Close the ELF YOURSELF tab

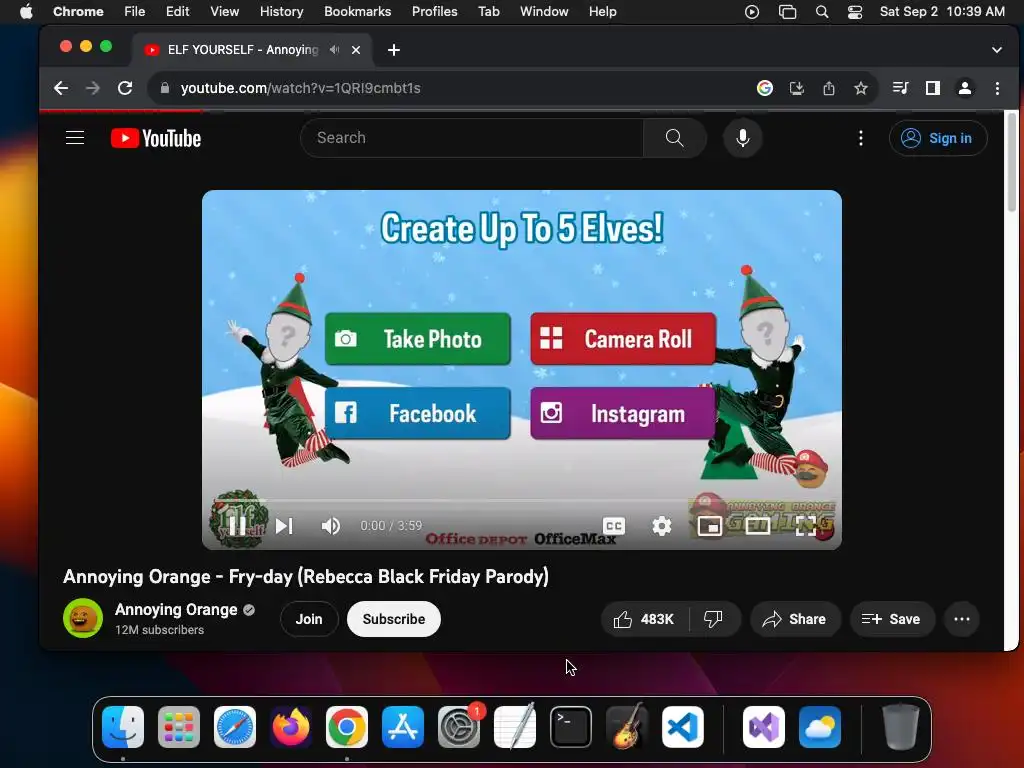click(356, 50)
